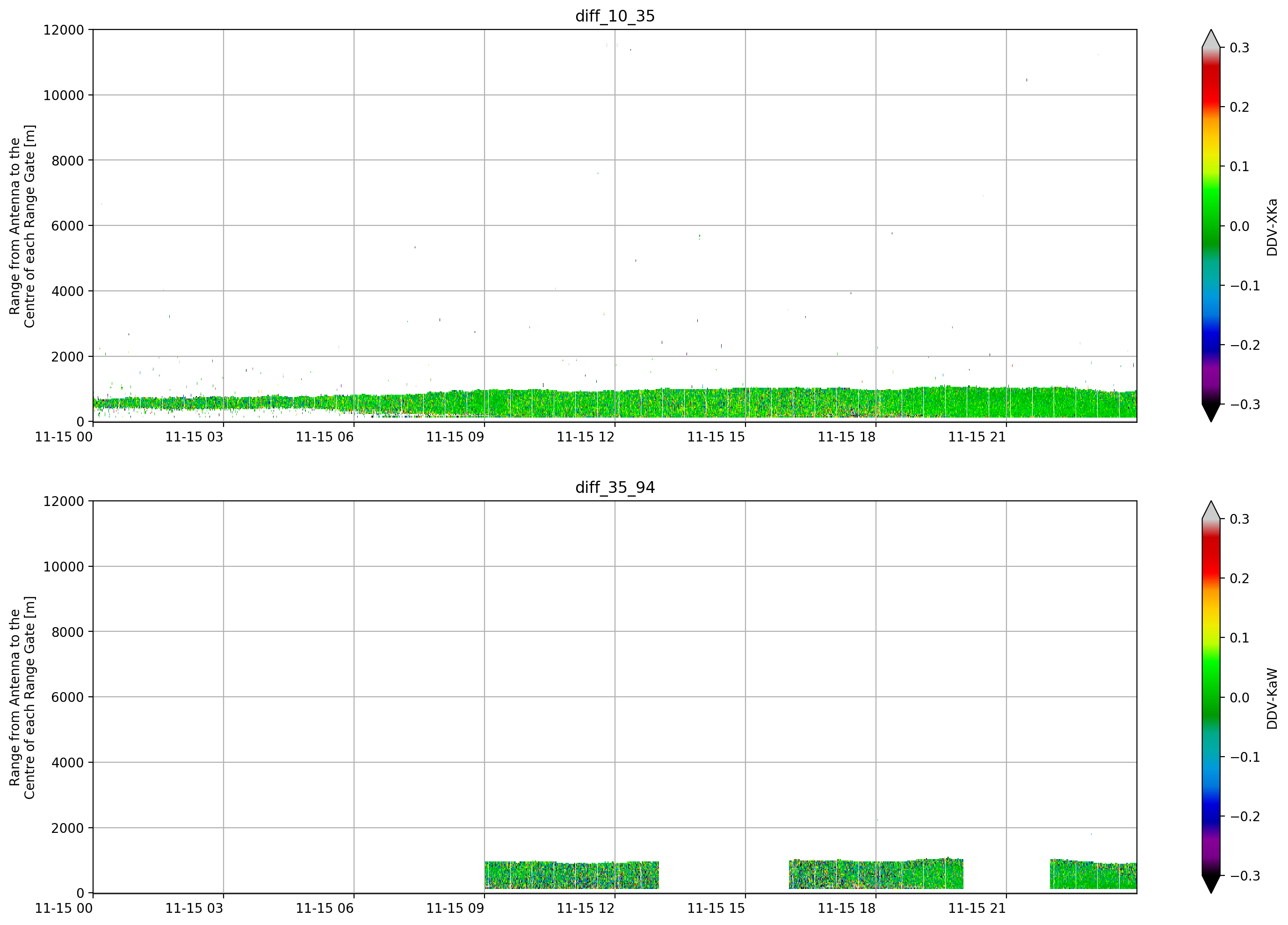
Task: Click x tick "11-15 00" under diff_35_94
Action: pyautogui.click(x=64, y=908)
